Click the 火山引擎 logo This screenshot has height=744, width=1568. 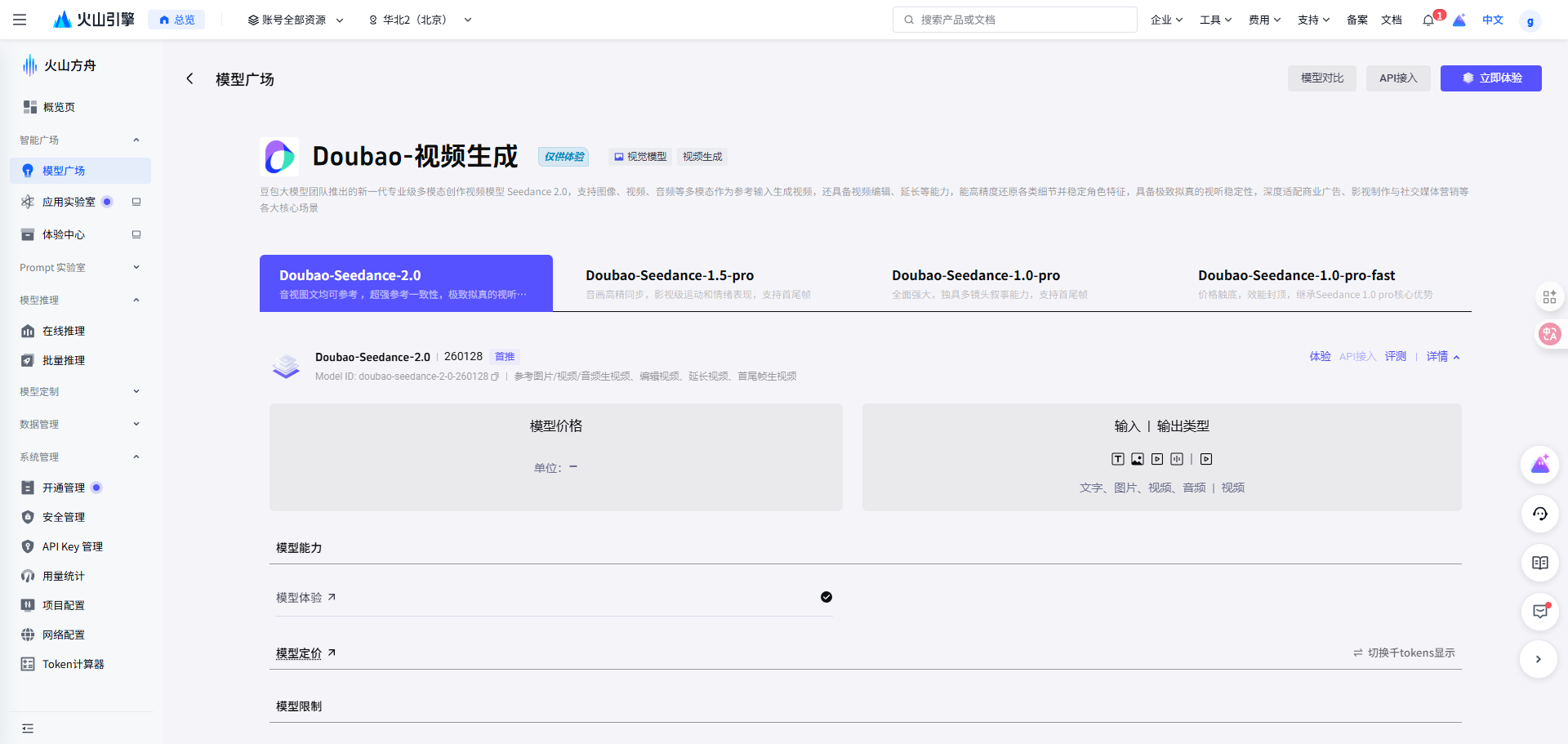[x=93, y=20]
